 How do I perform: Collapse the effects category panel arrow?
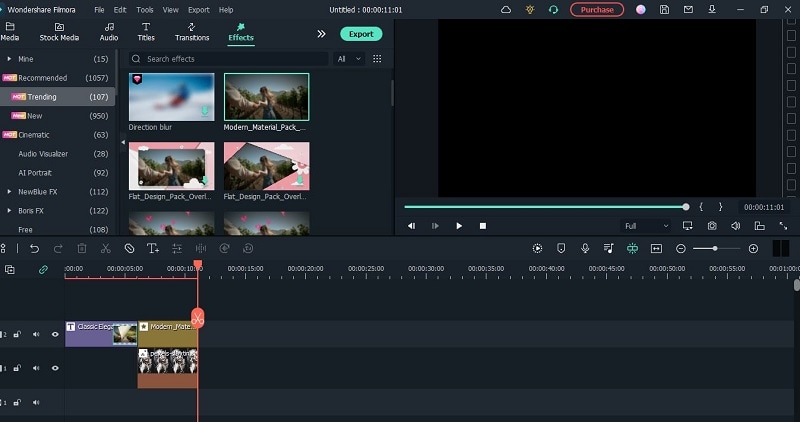[123, 142]
